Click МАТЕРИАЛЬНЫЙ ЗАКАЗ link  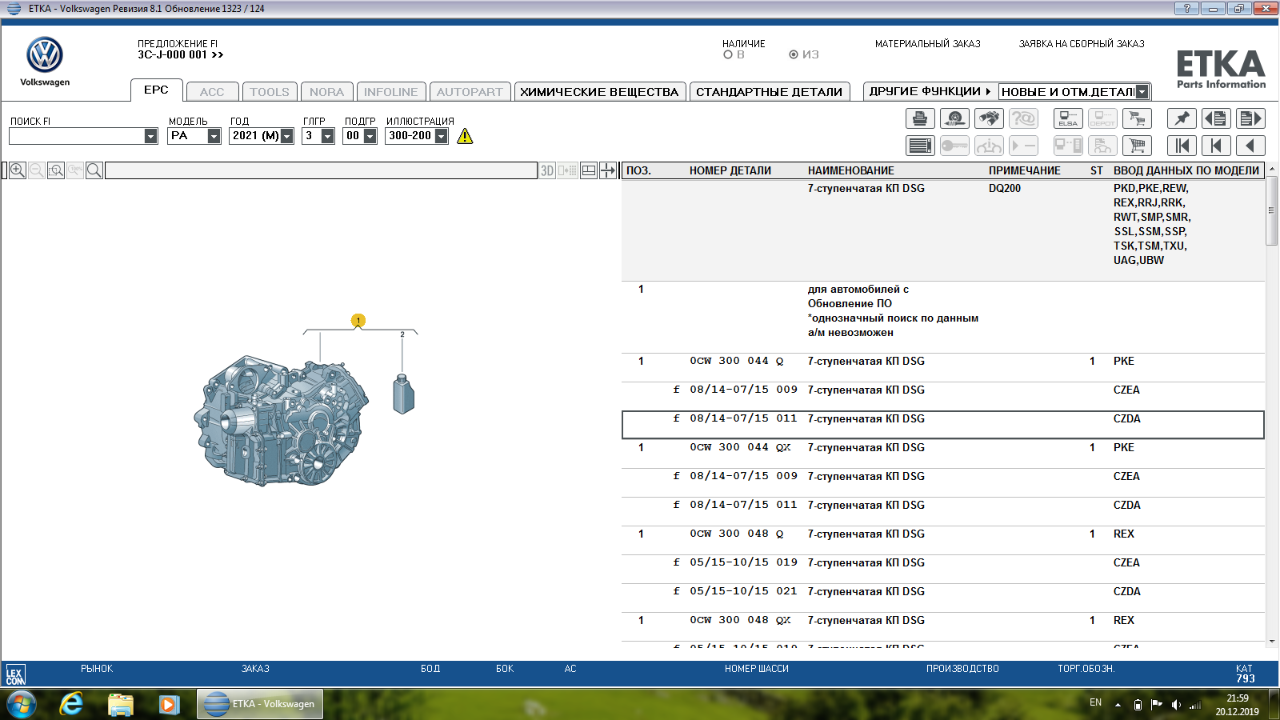click(x=927, y=44)
